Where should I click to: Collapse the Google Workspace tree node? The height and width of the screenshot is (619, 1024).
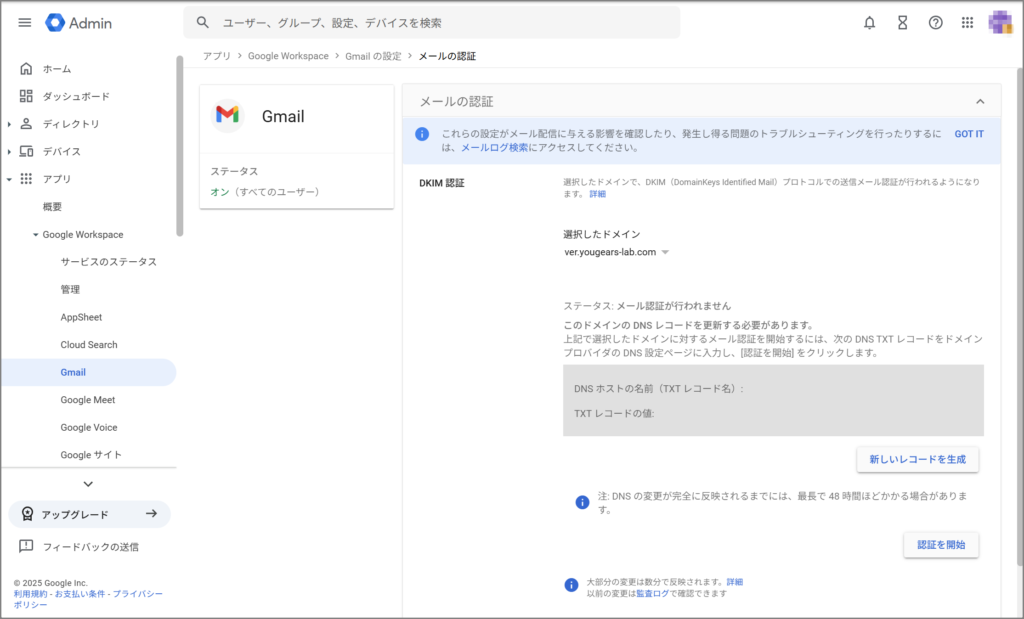[x=35, y=235]
